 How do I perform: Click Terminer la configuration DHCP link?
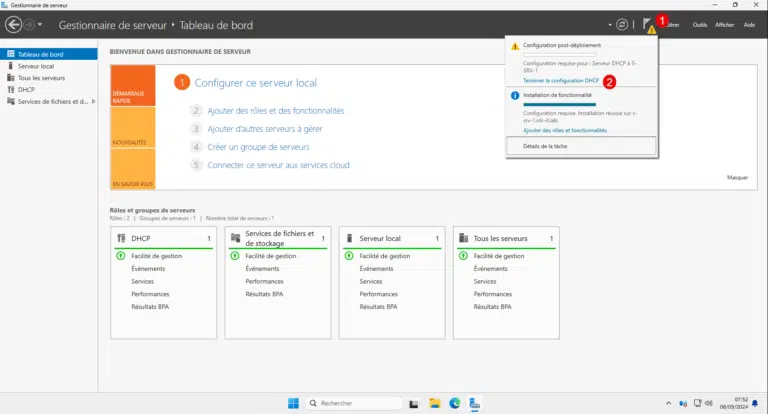(x=561, y=80)
